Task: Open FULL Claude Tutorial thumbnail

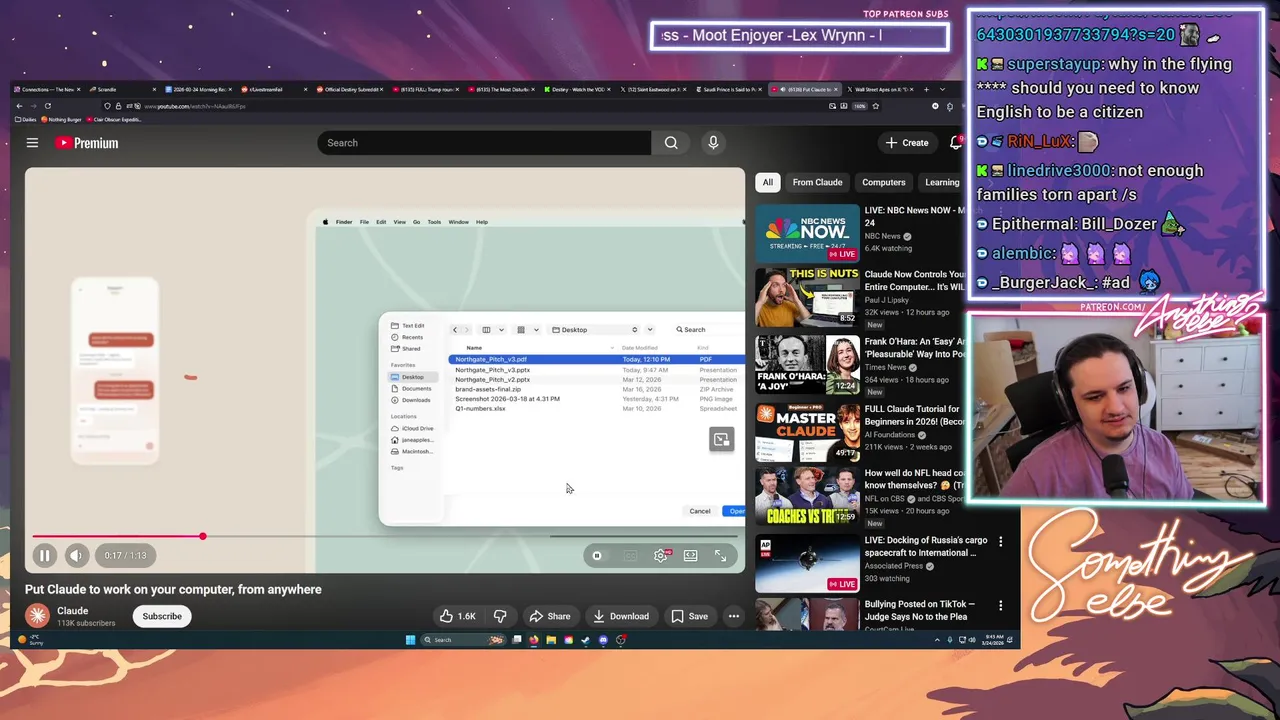Action: [807, 431]
